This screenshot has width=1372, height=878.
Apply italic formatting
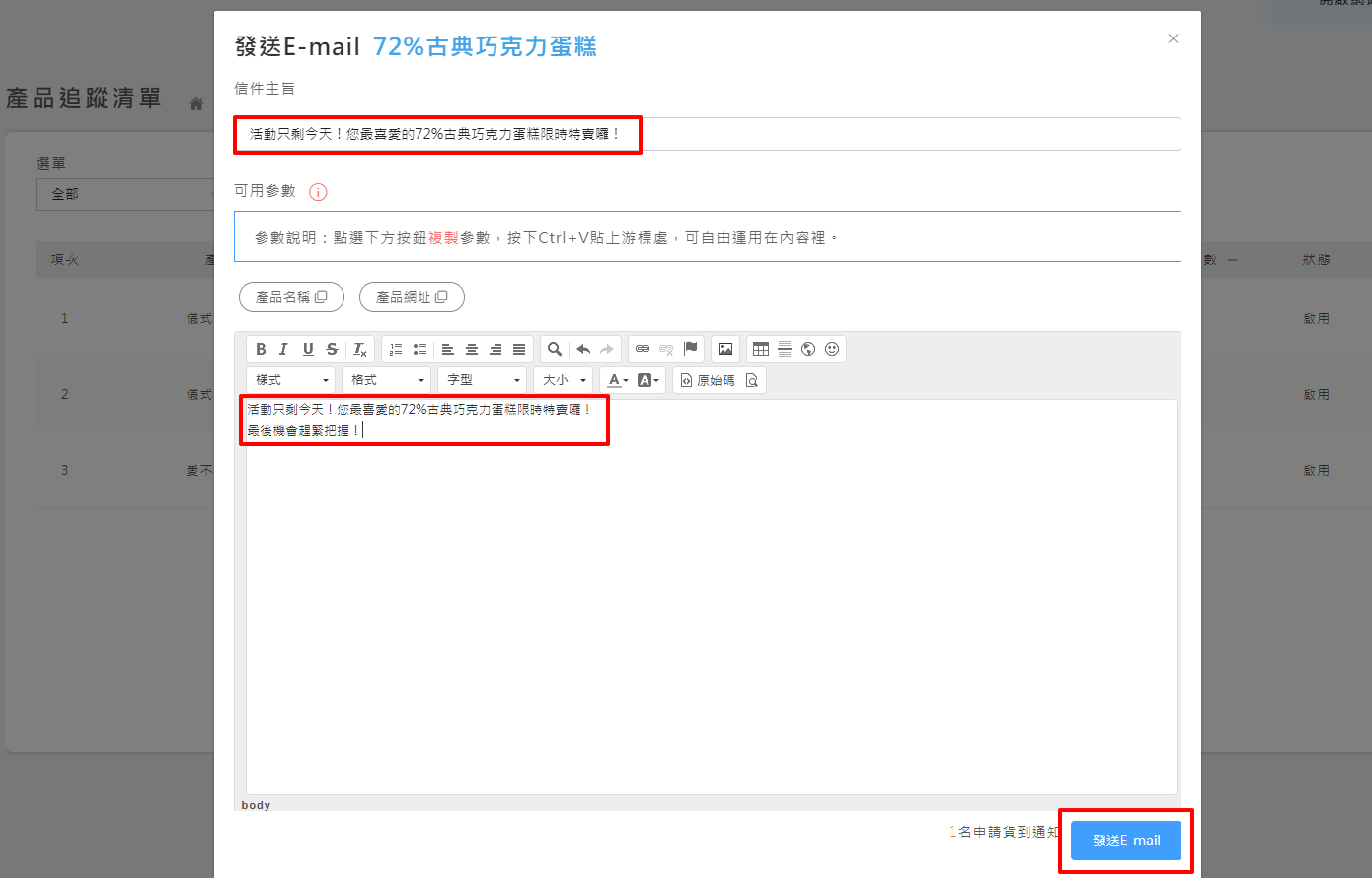coord(284,349)
